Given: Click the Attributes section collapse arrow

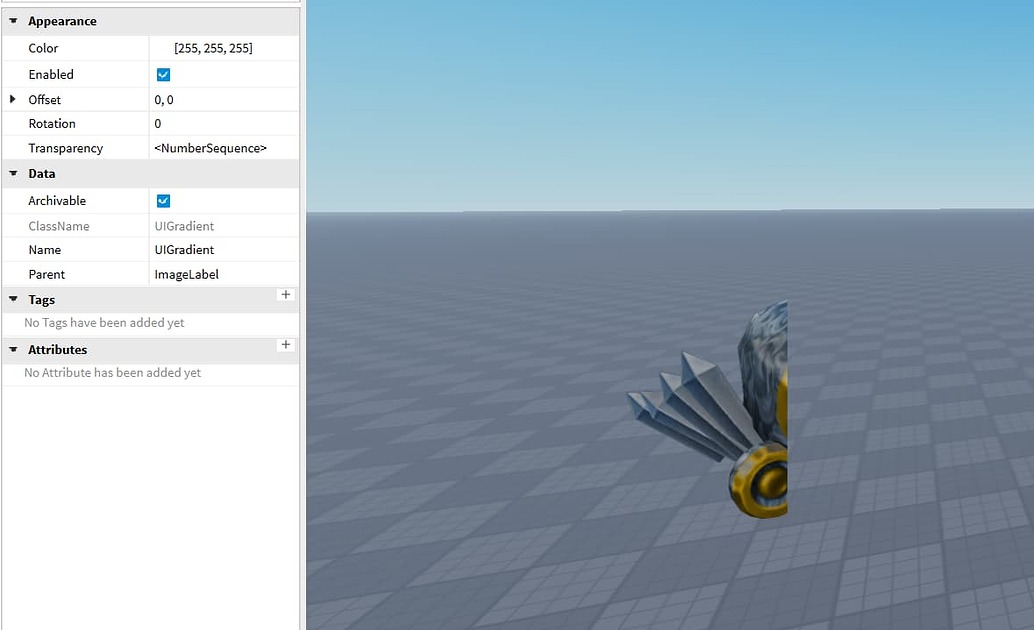Looking at the screenshot, I should [x=12, y=349].
